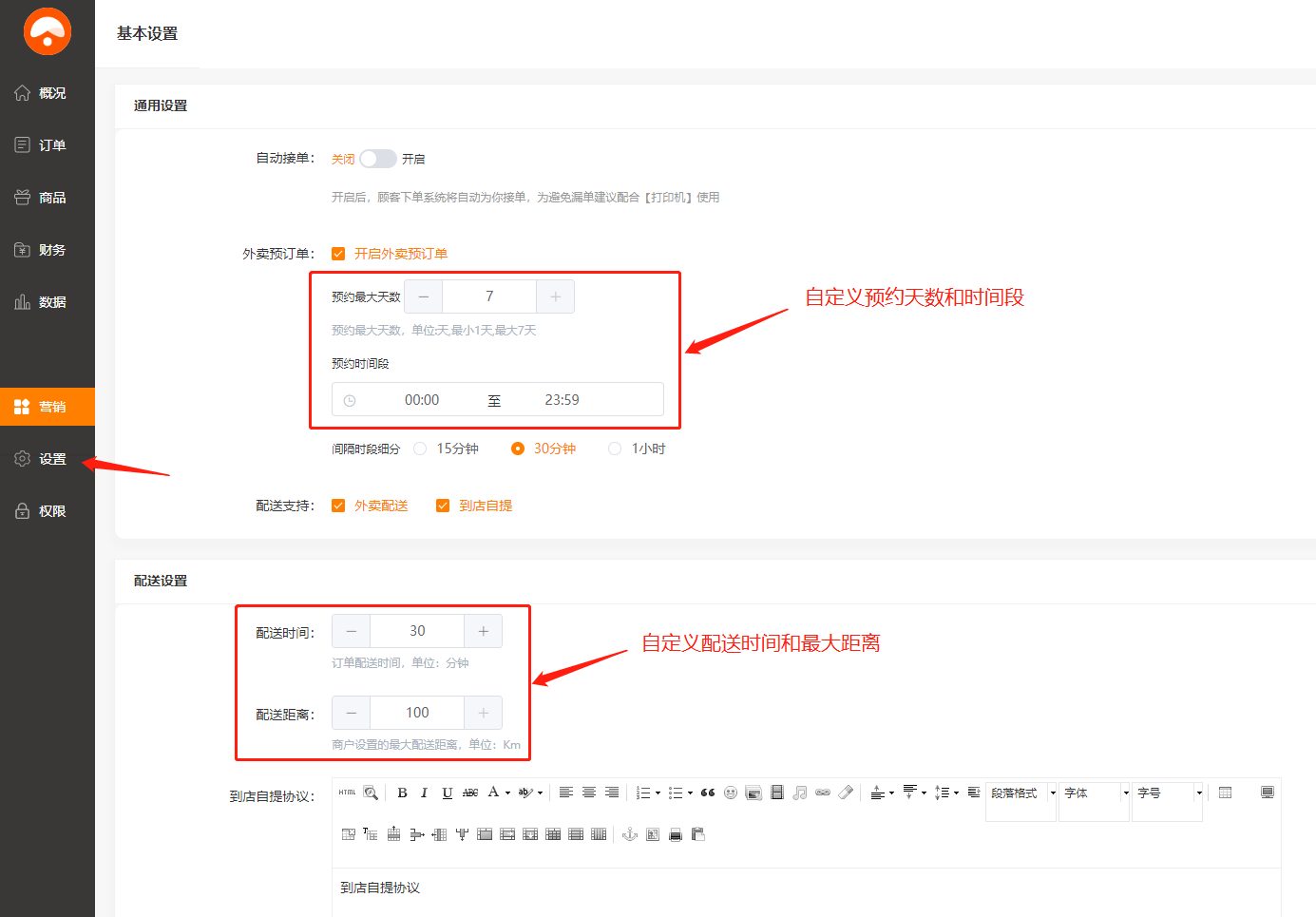
Task: Insert hyperlink via editor toolbar
Action: click(x=823, y=793)
